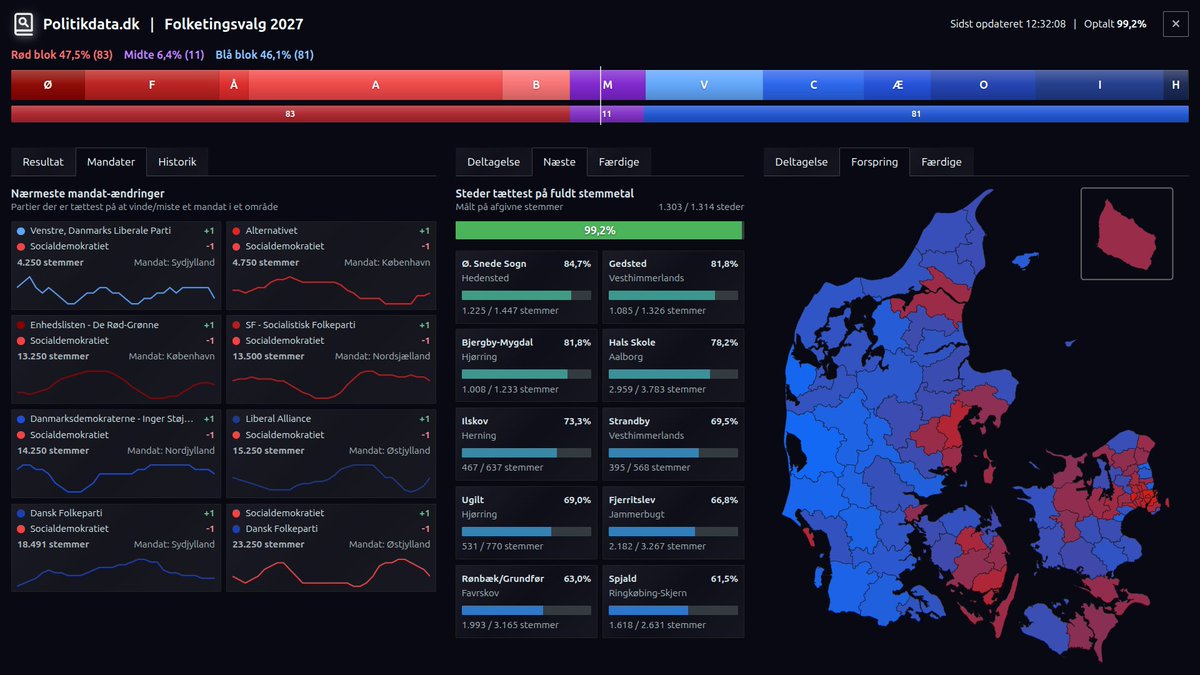Viewport: 1200px width, 675px height.
Task: Click the blue bloc 81 seats bar
Action: point(916,114)
